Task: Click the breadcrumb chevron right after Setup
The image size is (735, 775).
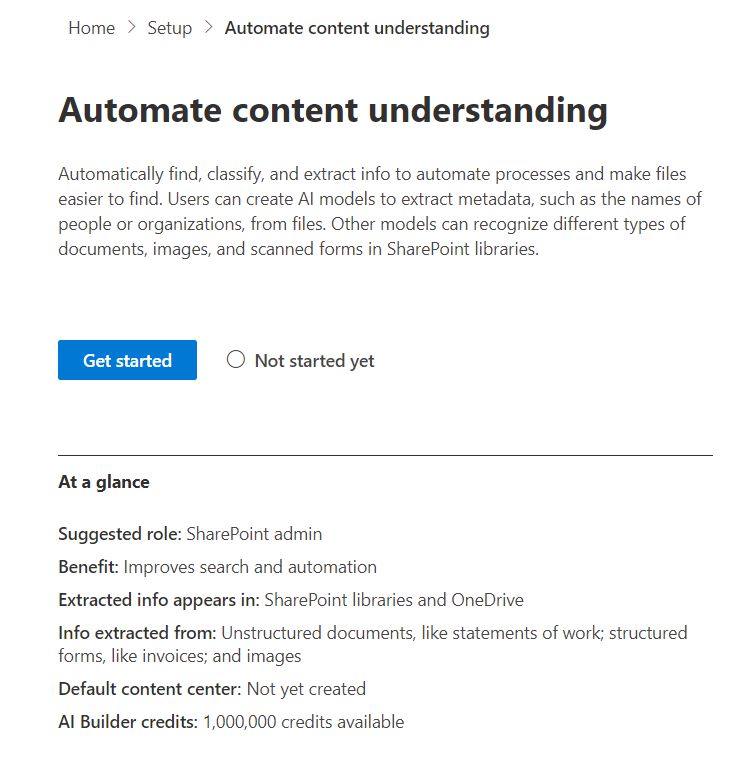Action: coord(208,28)
